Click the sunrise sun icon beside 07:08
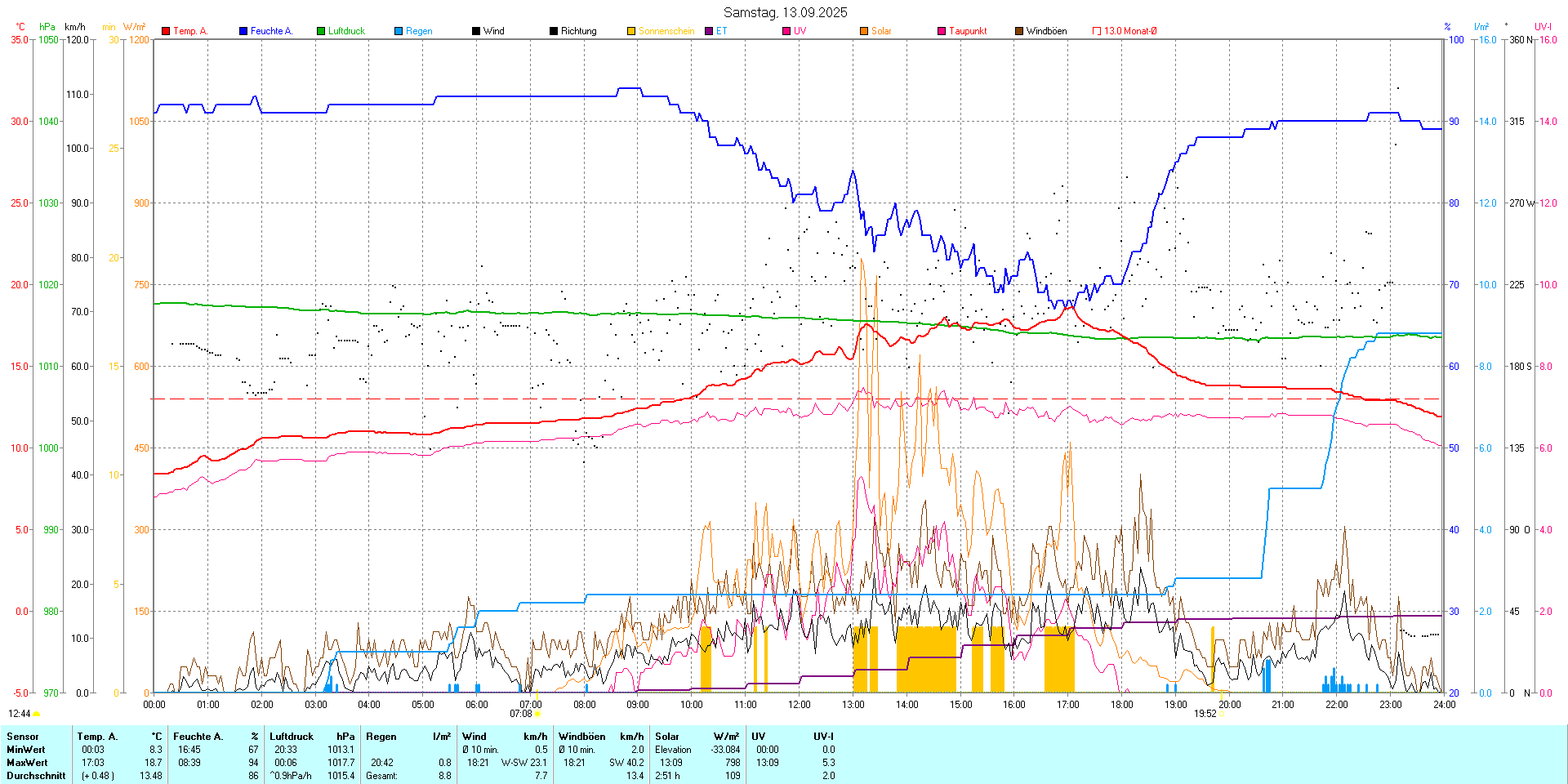 (x=537, y=714)
